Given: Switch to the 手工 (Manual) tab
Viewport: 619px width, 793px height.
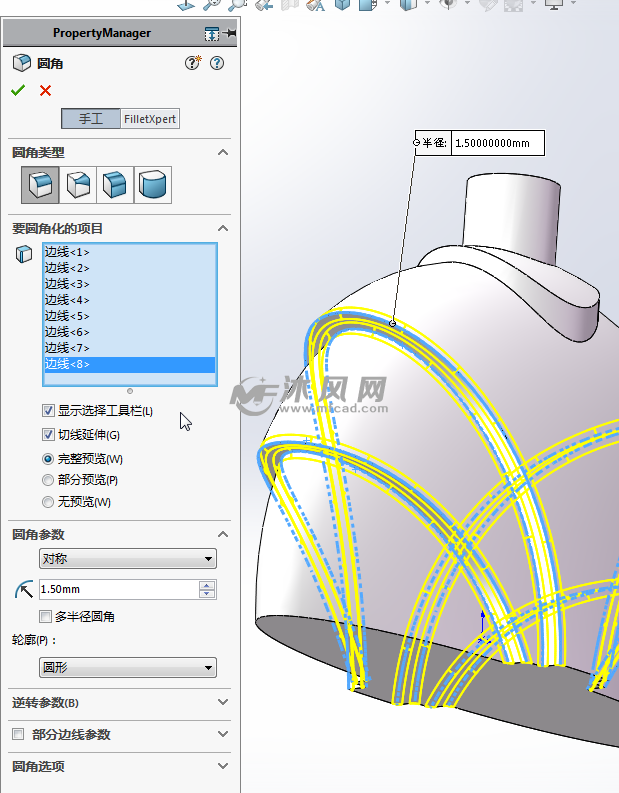Looking at the screenshot, I should click(91, 119).
